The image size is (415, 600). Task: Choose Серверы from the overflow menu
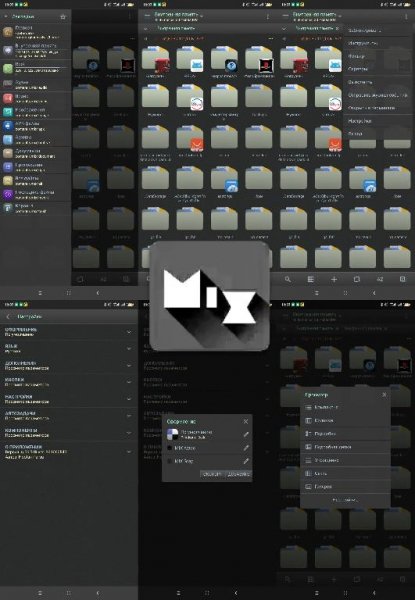pos(379,69)
